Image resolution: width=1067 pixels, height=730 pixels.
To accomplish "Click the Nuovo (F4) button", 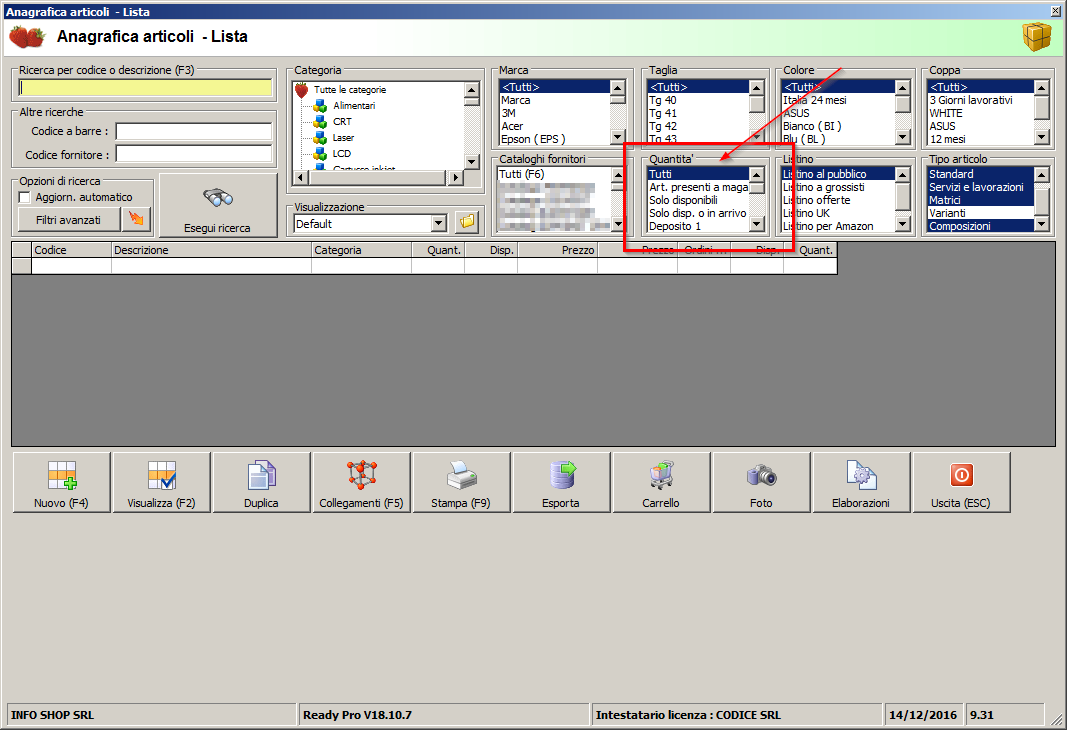I will (x=61, y=482).
